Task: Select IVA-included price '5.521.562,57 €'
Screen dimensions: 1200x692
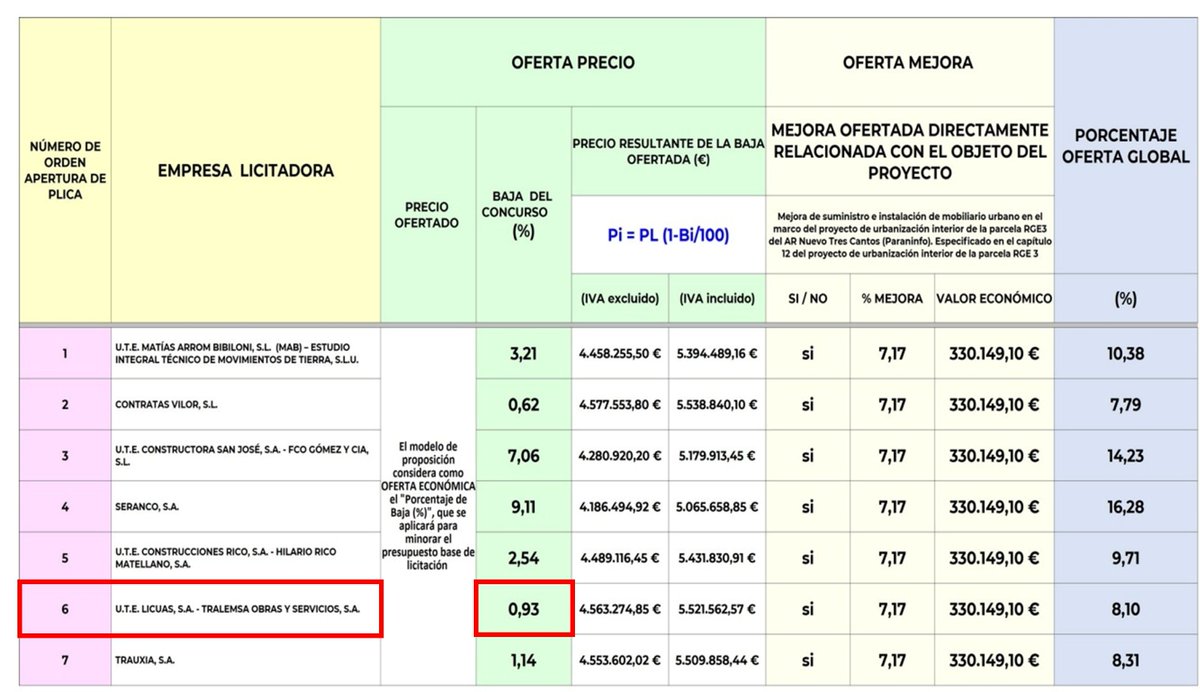Action: pyautogui.click(x=718, y=608)
